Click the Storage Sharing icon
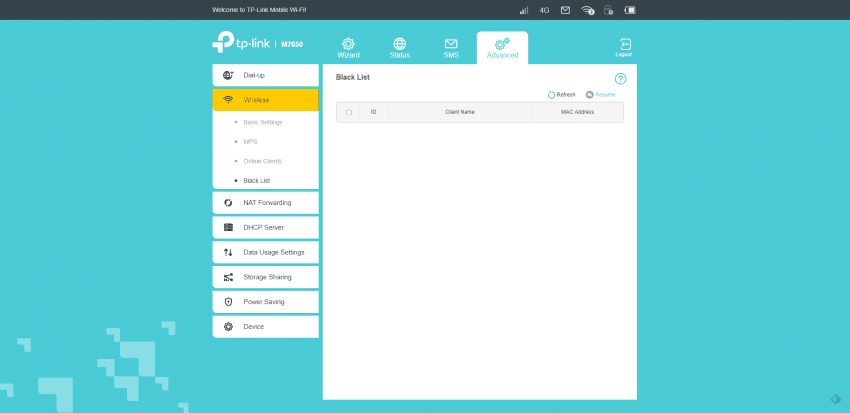Screen dimensions: 850x413 228,277
